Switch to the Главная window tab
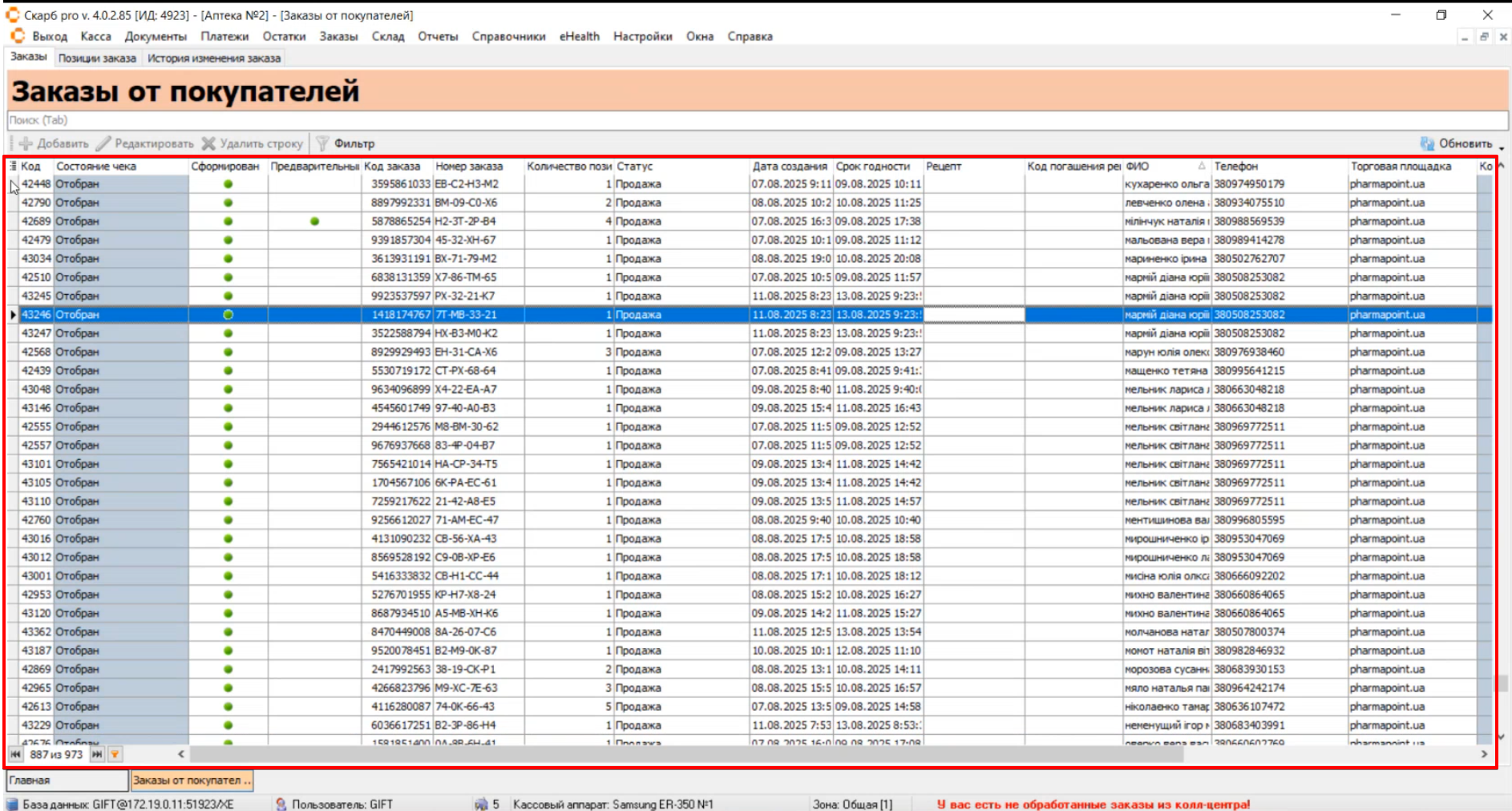Viewport: 1512px width, 811px height. (67, 780)
